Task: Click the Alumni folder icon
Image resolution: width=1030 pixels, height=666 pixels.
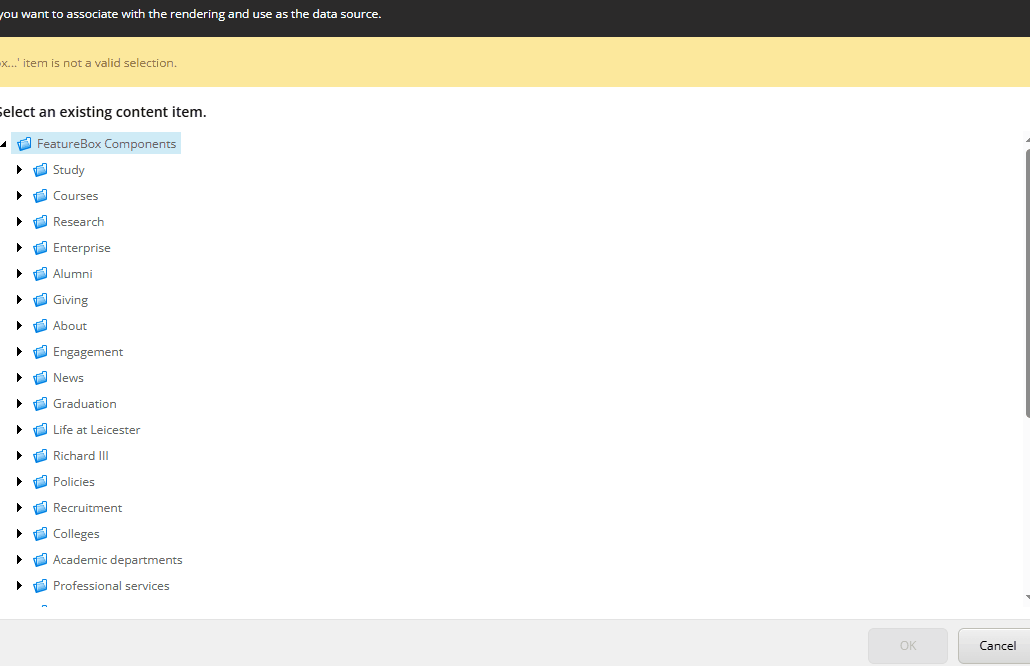Action: pos(40,273)
